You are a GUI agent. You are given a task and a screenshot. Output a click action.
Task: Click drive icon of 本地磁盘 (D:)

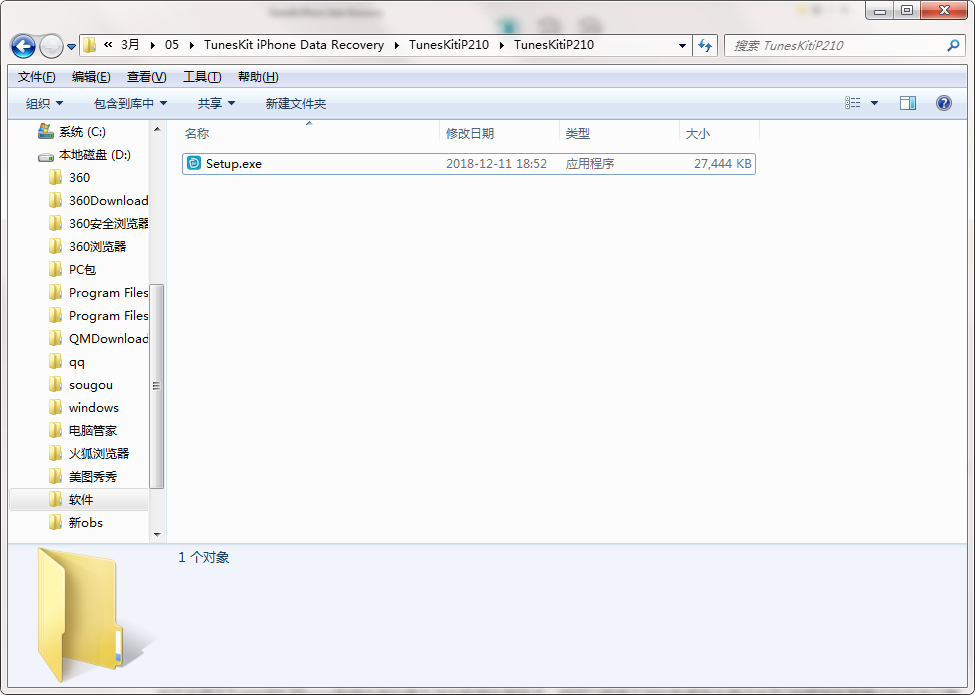(x=45, y=156)
